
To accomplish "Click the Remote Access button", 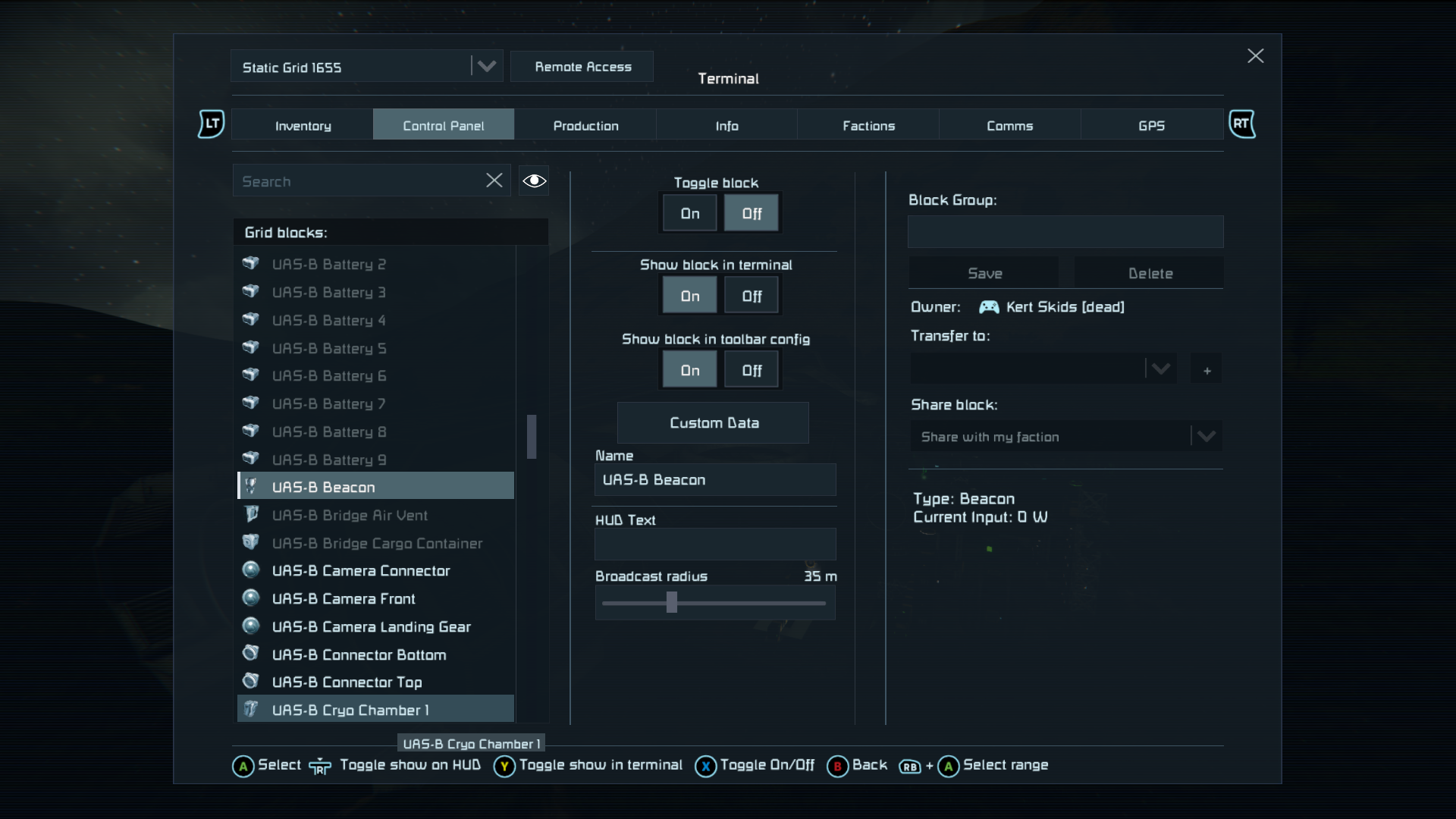I will tap(582, 67).
